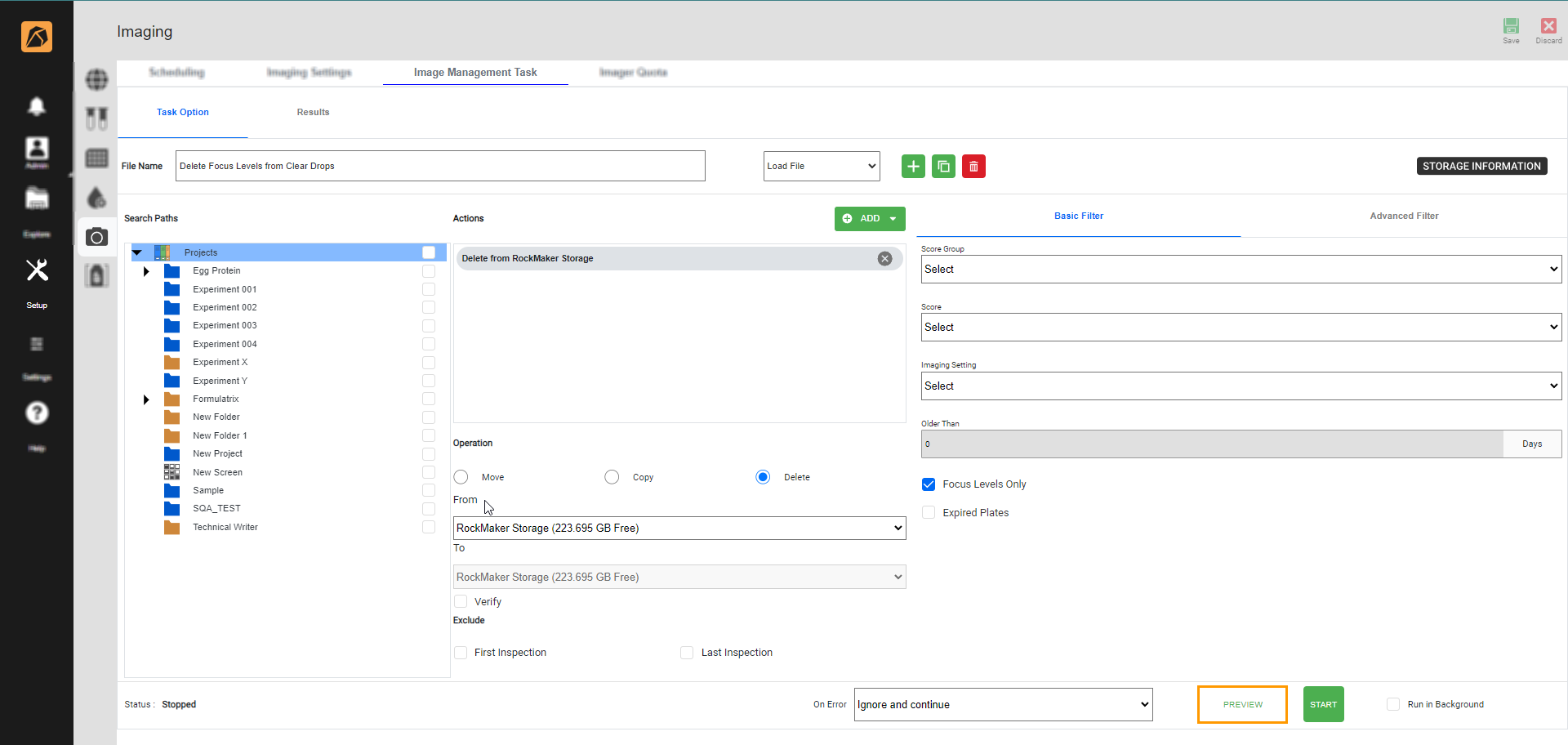This screenshot has width=1568, height=745.
Task: Uncheck Focus Levels Only
Action: click(929, 484)
